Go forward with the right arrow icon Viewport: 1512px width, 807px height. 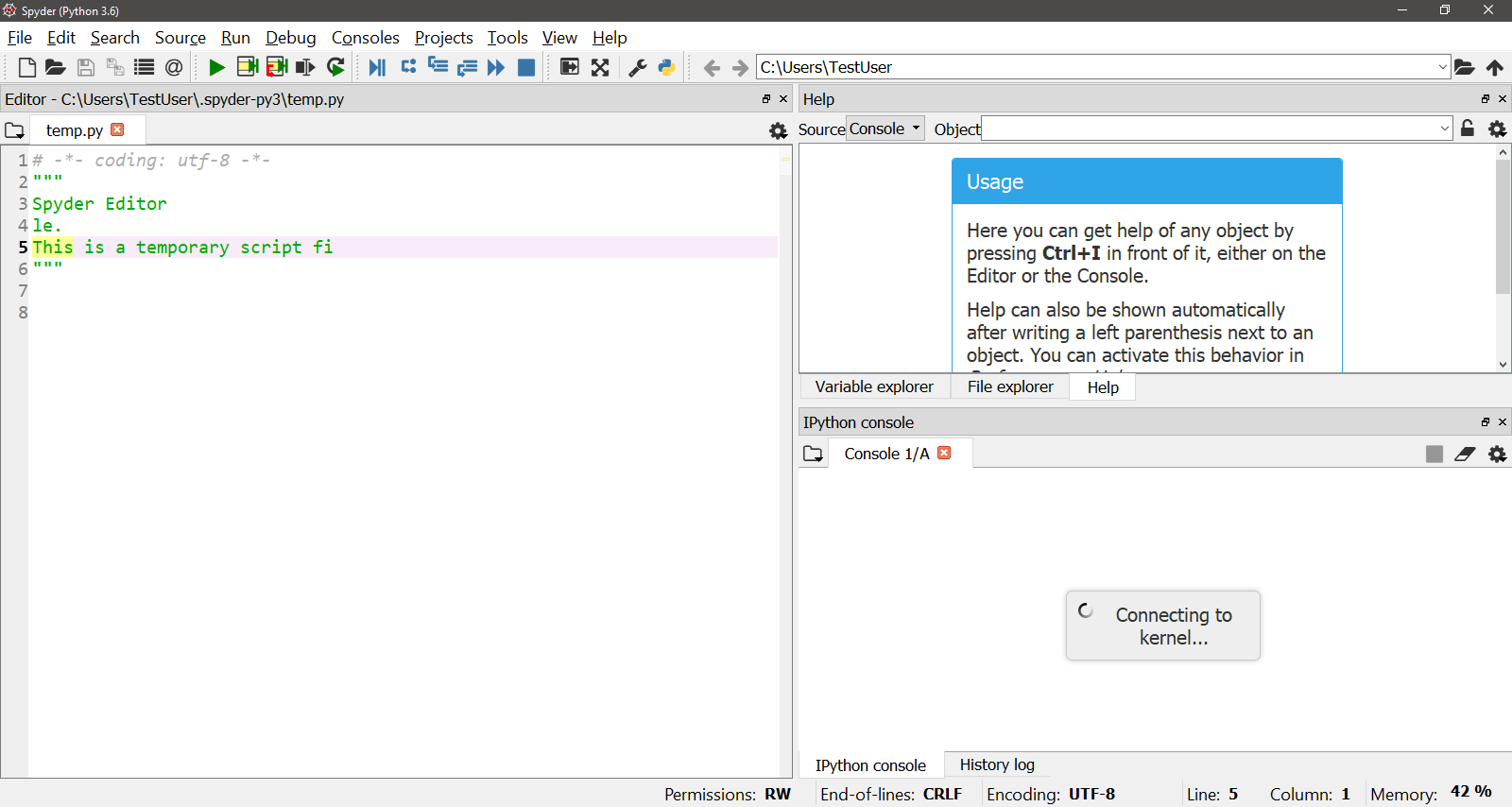click(x=740, y=67)
